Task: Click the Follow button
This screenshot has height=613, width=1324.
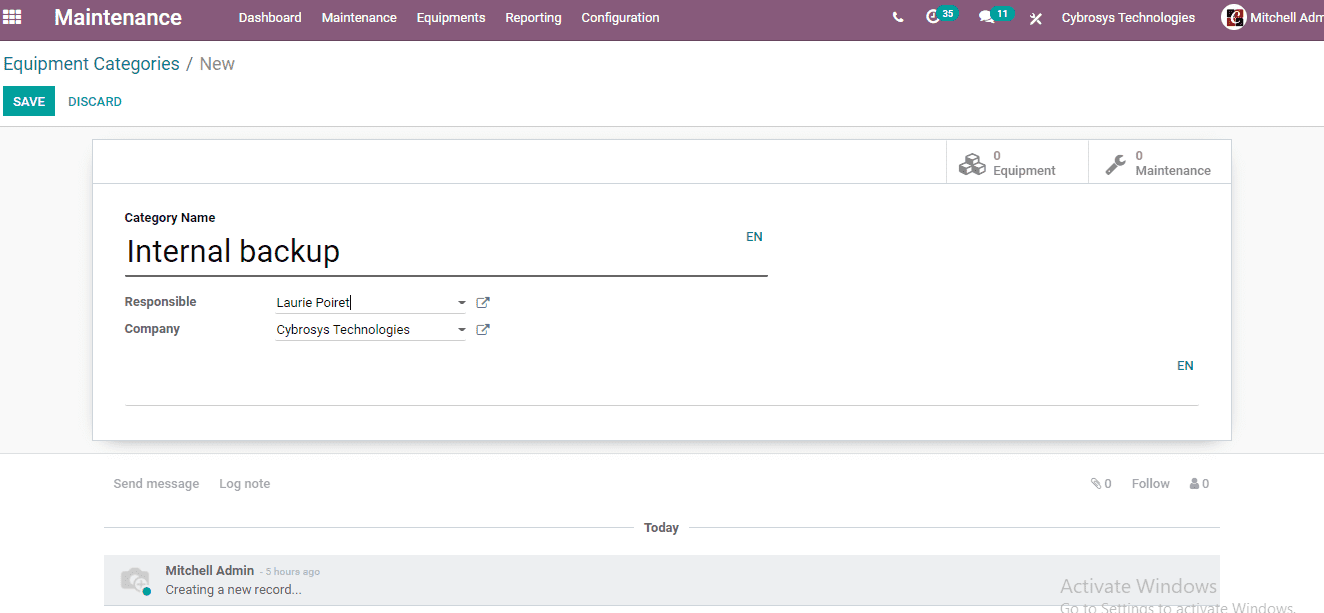Action: click(x=1151, y=484)
